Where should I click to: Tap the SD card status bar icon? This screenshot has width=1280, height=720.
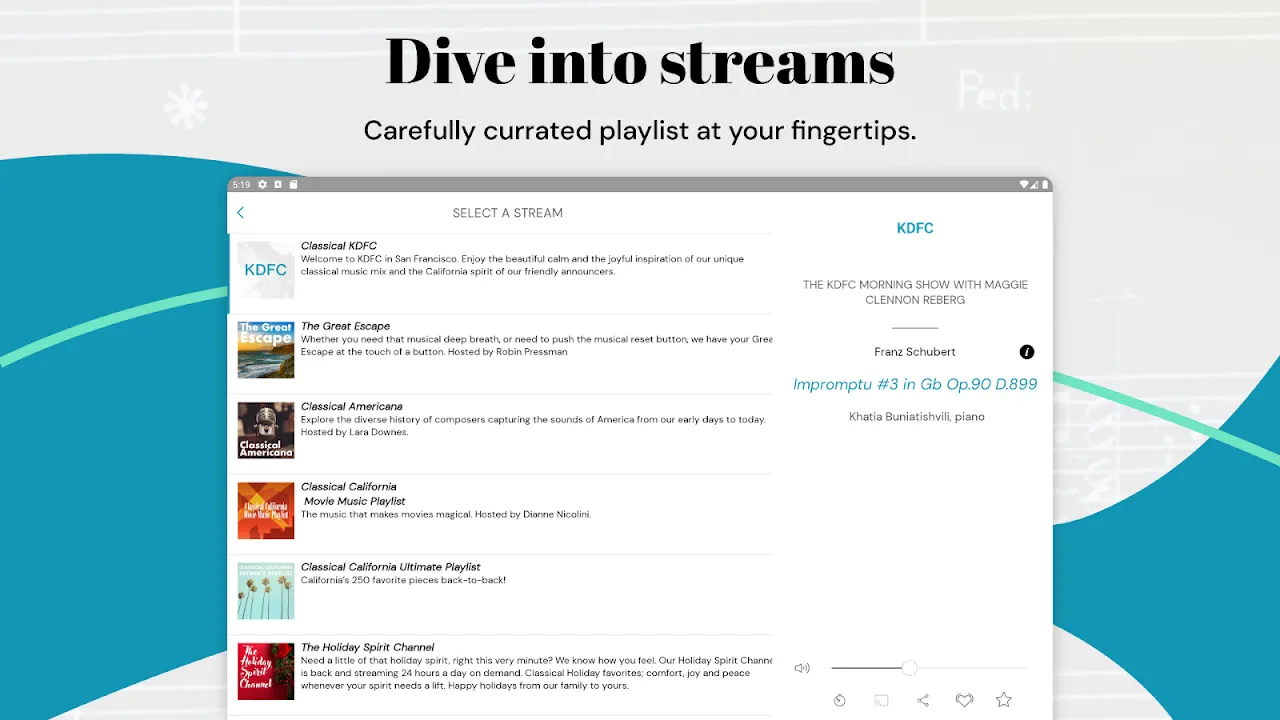pos(294,185)
